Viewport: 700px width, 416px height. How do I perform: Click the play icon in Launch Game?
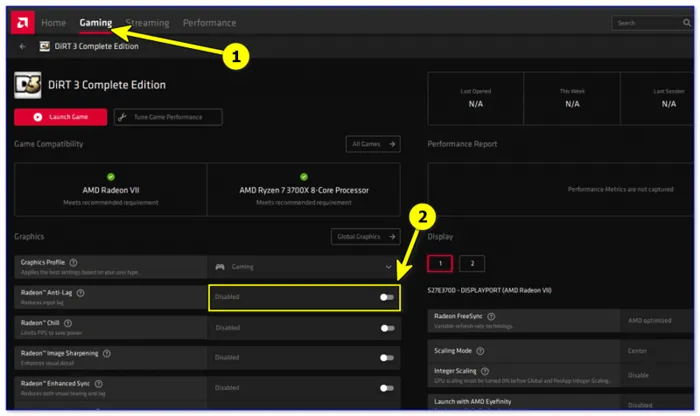click(x=38, y=117)
